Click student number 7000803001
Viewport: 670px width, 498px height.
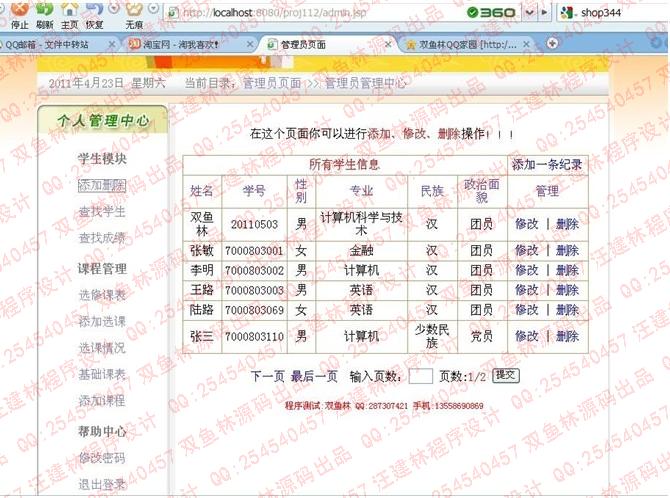pos(254,250)
